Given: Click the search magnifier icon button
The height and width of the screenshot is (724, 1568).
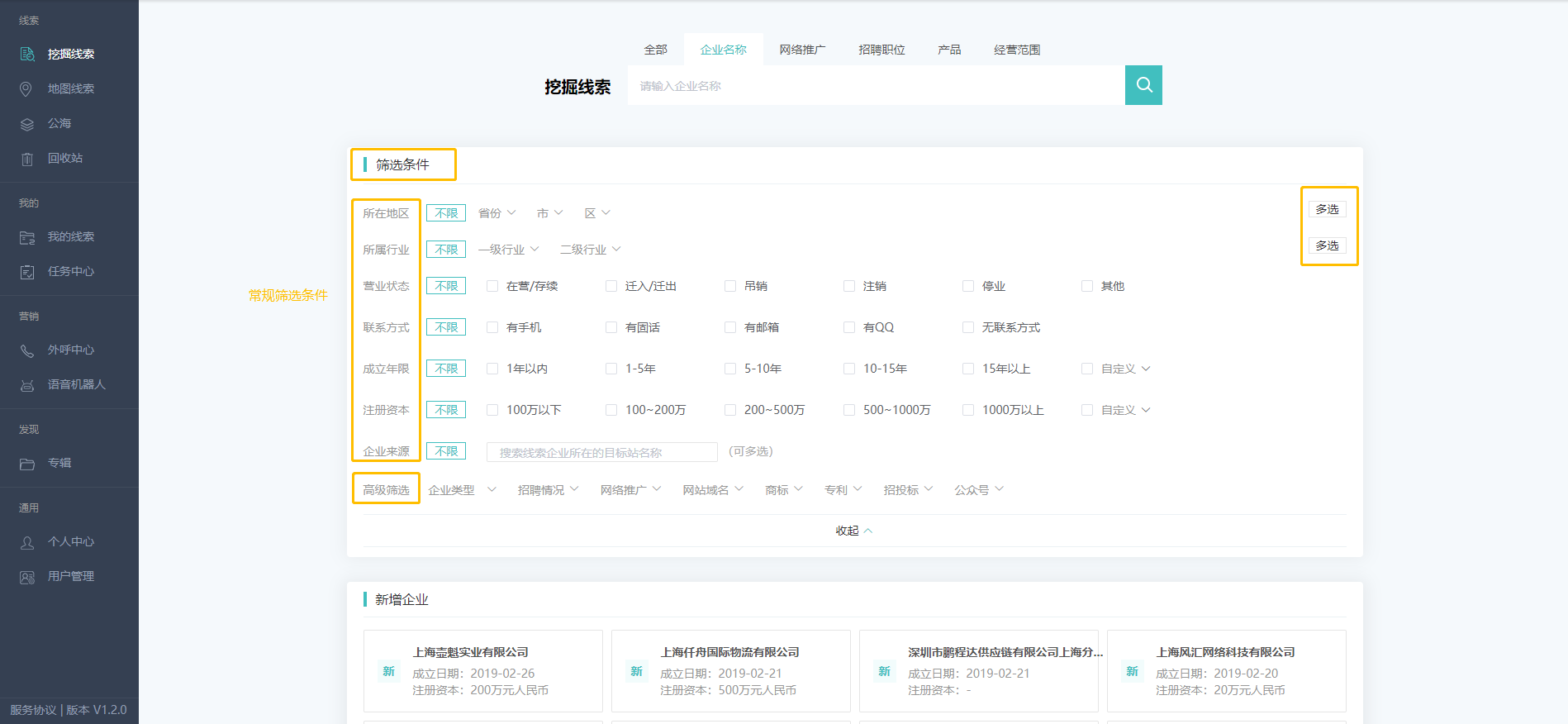Looking at the screenshot, I should pyautogui.click(x=1143, y=85).
